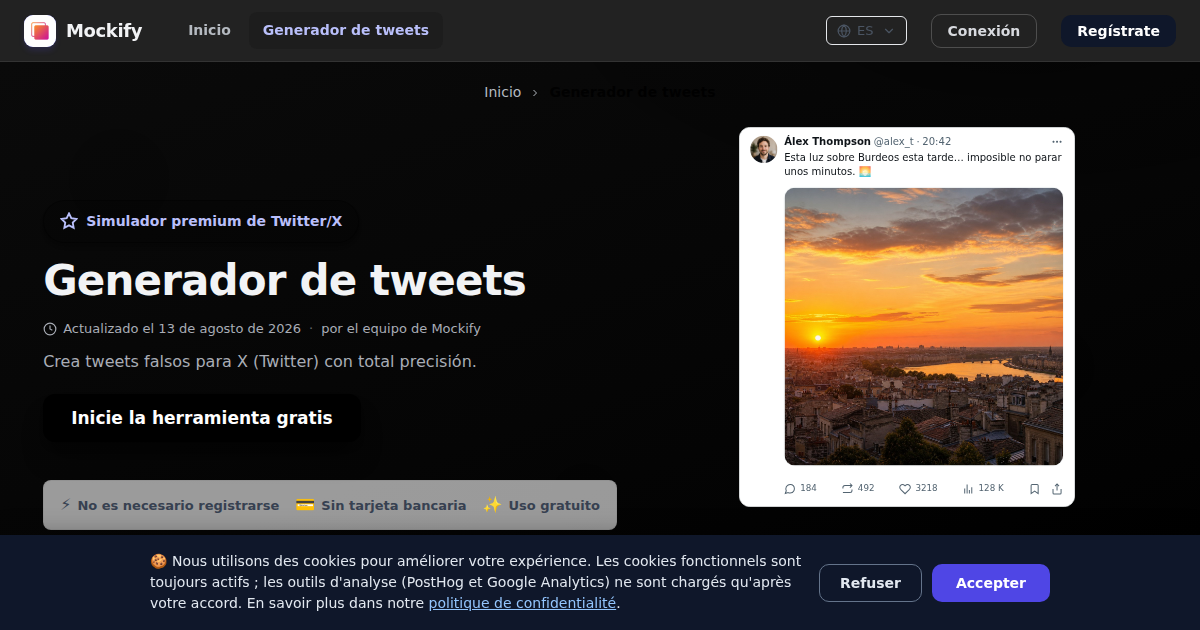Click the lightning bolt icon
The width and height of the screenshot is (1200, 630).
pos(66,505)
